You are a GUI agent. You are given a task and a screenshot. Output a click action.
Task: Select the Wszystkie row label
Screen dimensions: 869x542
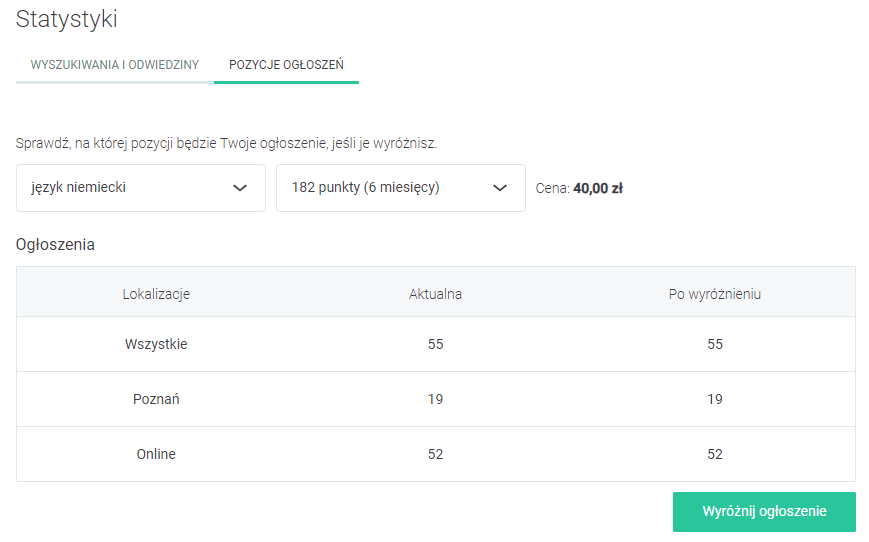[156, 344]
